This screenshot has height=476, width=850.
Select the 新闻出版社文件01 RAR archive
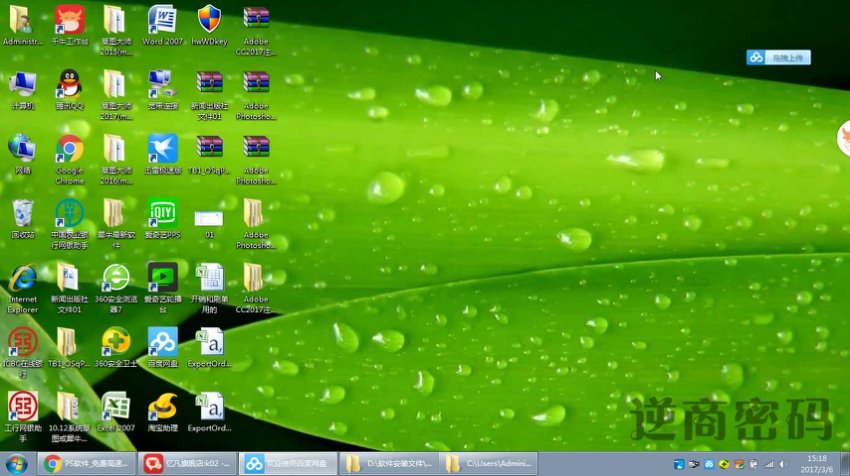(x=209, y=94)
